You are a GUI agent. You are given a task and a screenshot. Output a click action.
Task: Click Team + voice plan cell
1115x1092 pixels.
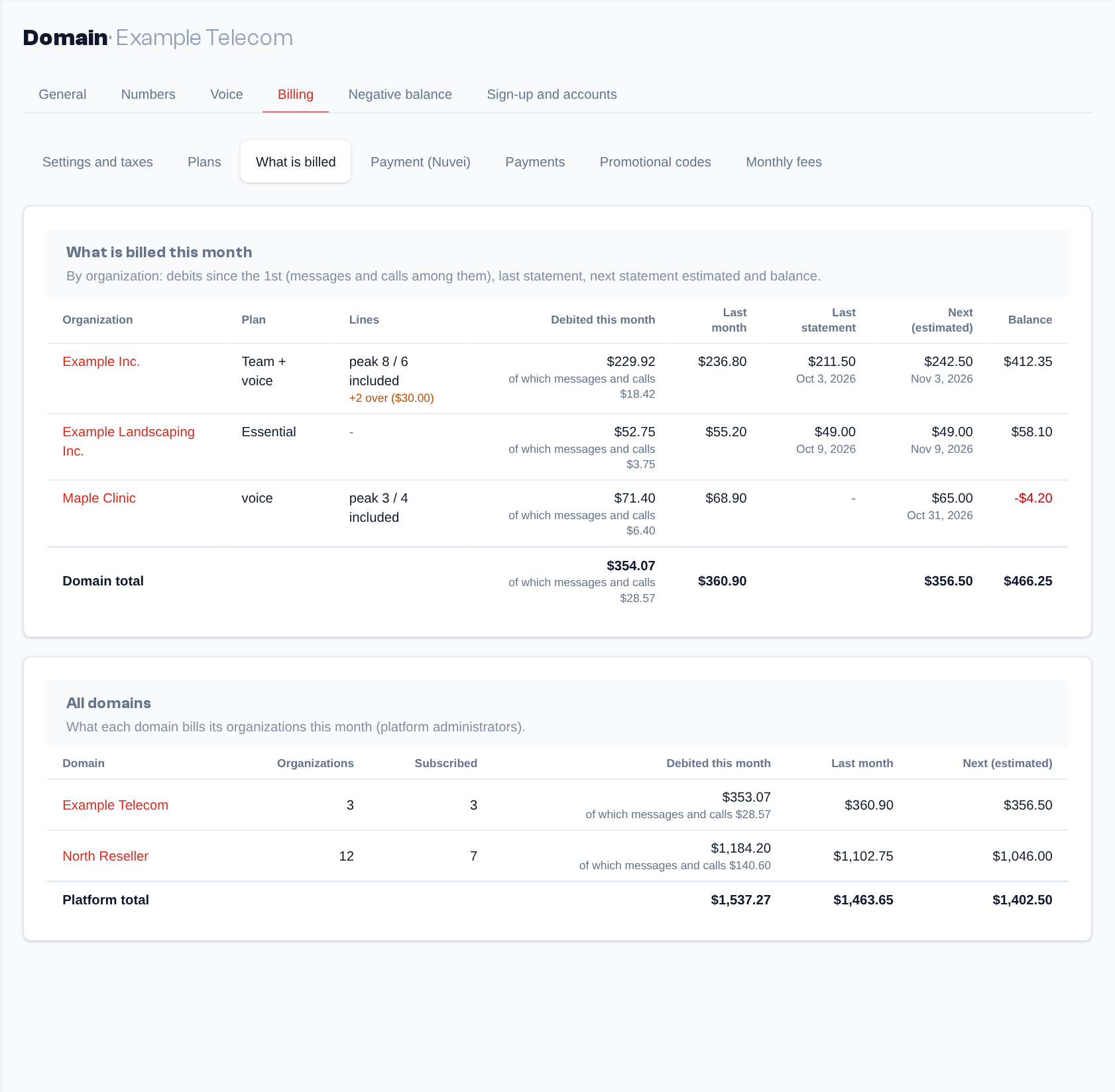(264, 371)
